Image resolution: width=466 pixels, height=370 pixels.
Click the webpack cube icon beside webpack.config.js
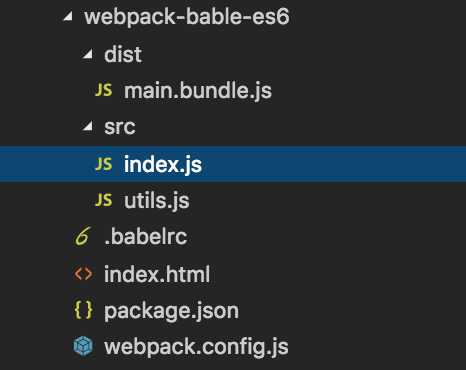click(x=83, y=346)
